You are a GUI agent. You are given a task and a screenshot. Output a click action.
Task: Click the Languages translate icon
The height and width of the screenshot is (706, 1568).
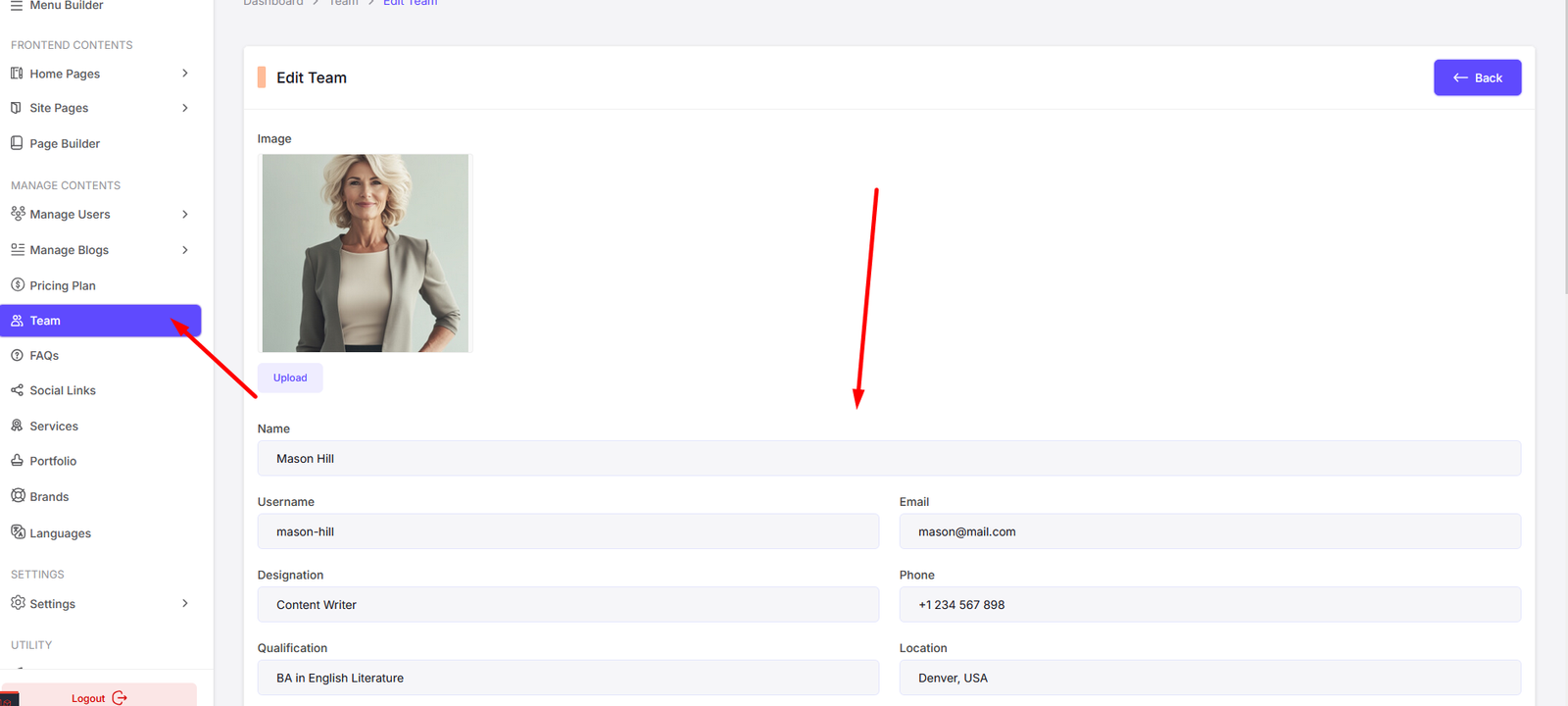(x=18, y=532)
